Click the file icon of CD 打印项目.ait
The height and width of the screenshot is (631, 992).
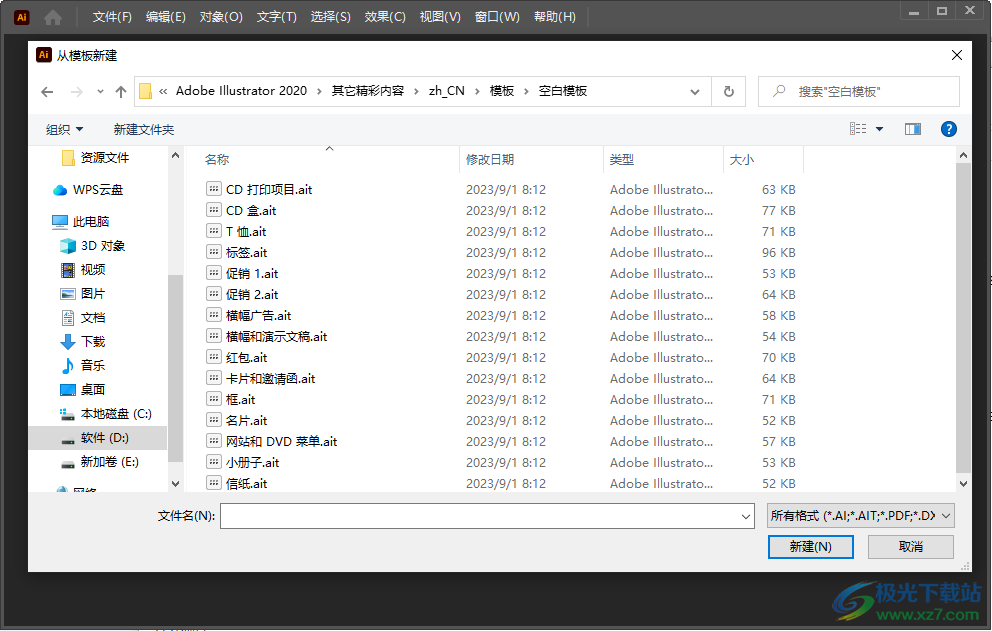[x=214, y=189]
